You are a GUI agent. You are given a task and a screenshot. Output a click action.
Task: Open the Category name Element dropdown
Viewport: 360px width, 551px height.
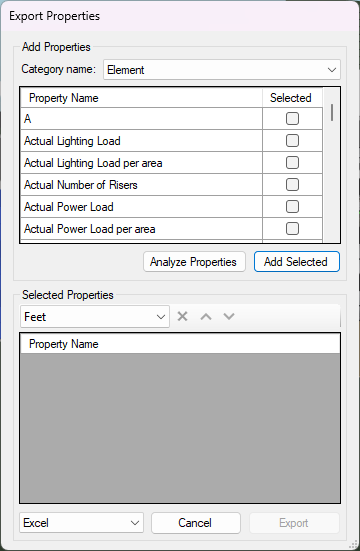click(222, 70)
